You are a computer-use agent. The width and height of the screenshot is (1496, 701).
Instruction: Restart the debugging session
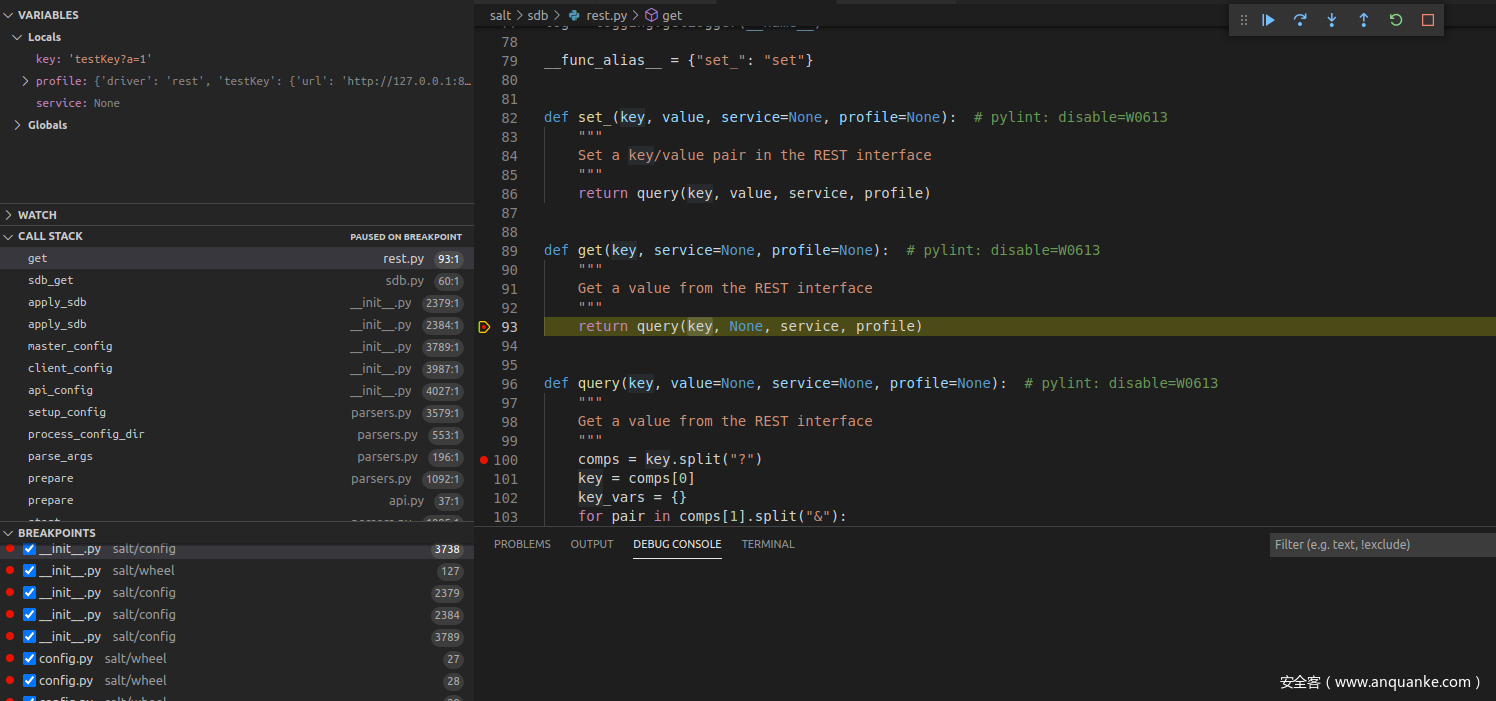coord(1396,20)
